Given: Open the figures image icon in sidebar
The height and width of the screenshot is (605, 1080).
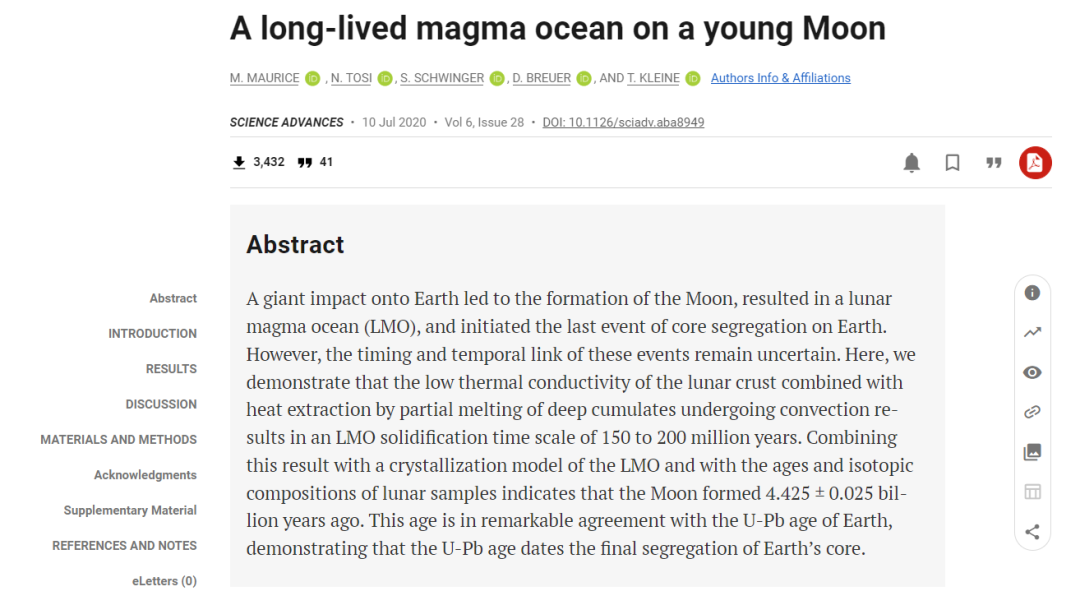Looking at the screenshot, I should tap(1032, 452).
